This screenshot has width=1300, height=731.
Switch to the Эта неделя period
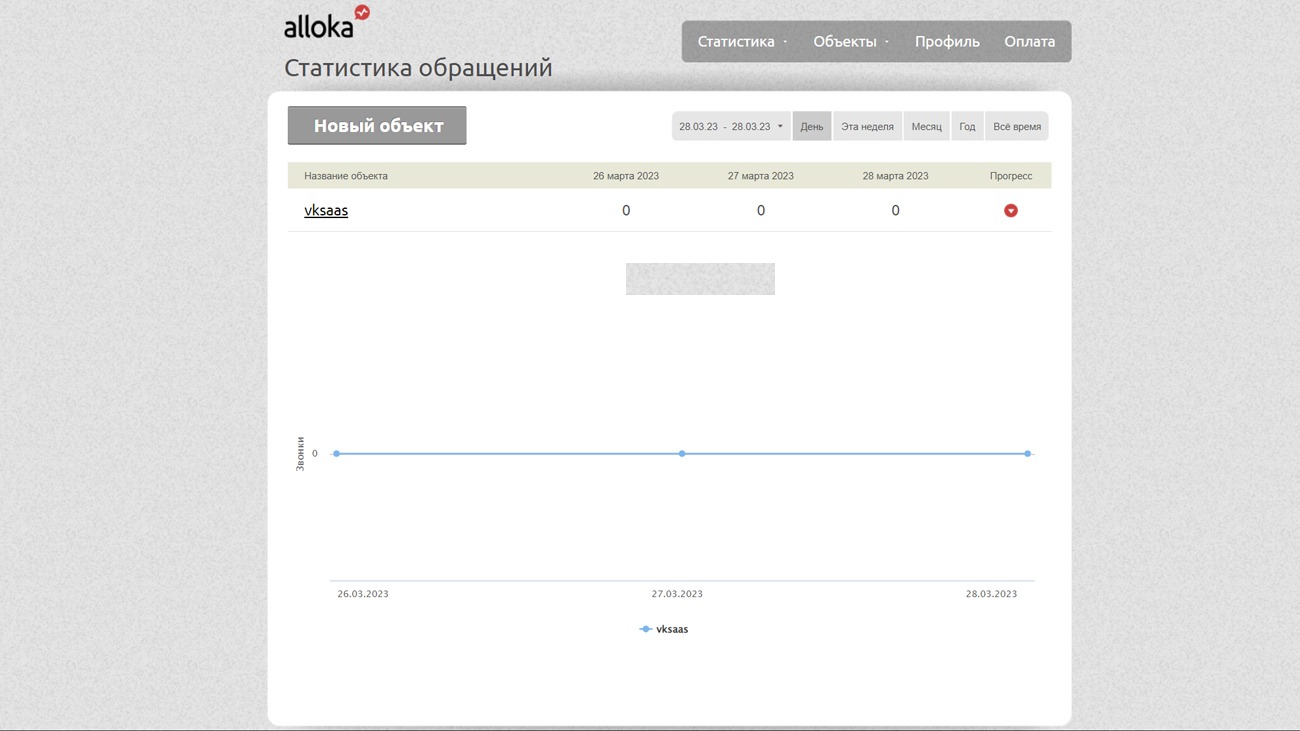(867, 127)
